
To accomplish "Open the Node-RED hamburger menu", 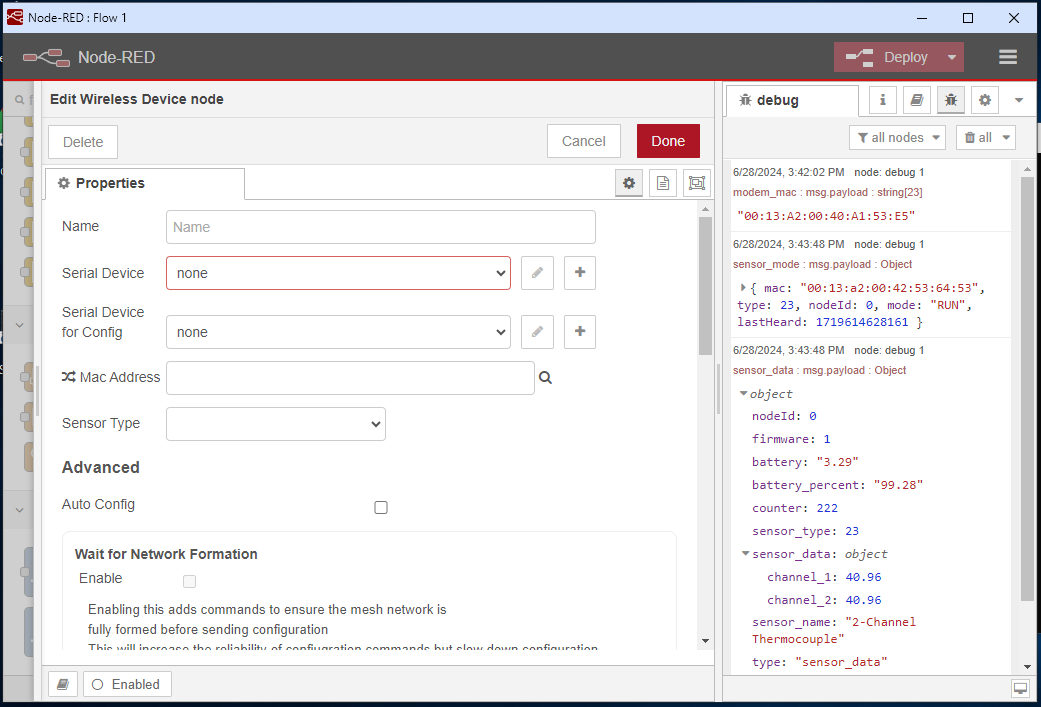I will (1007, 57).
